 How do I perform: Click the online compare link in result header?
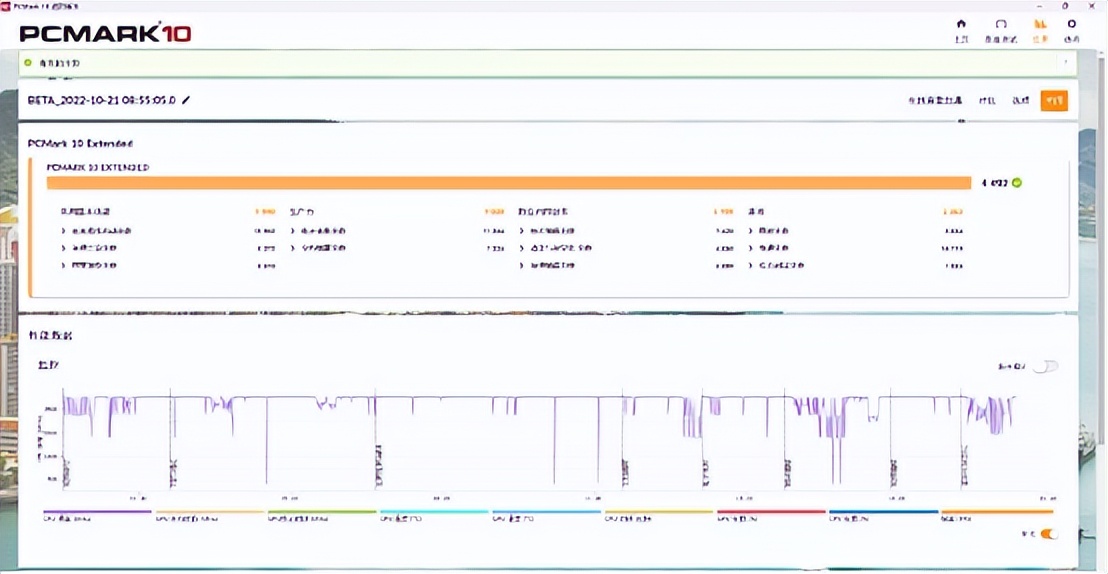[x=934, y=101]
